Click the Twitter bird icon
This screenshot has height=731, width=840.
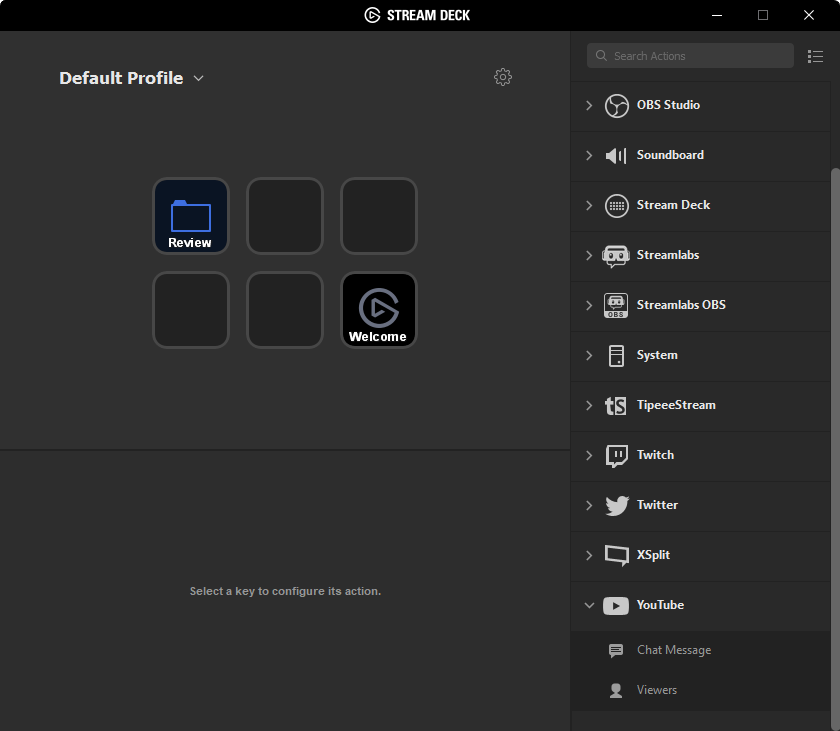617,506
